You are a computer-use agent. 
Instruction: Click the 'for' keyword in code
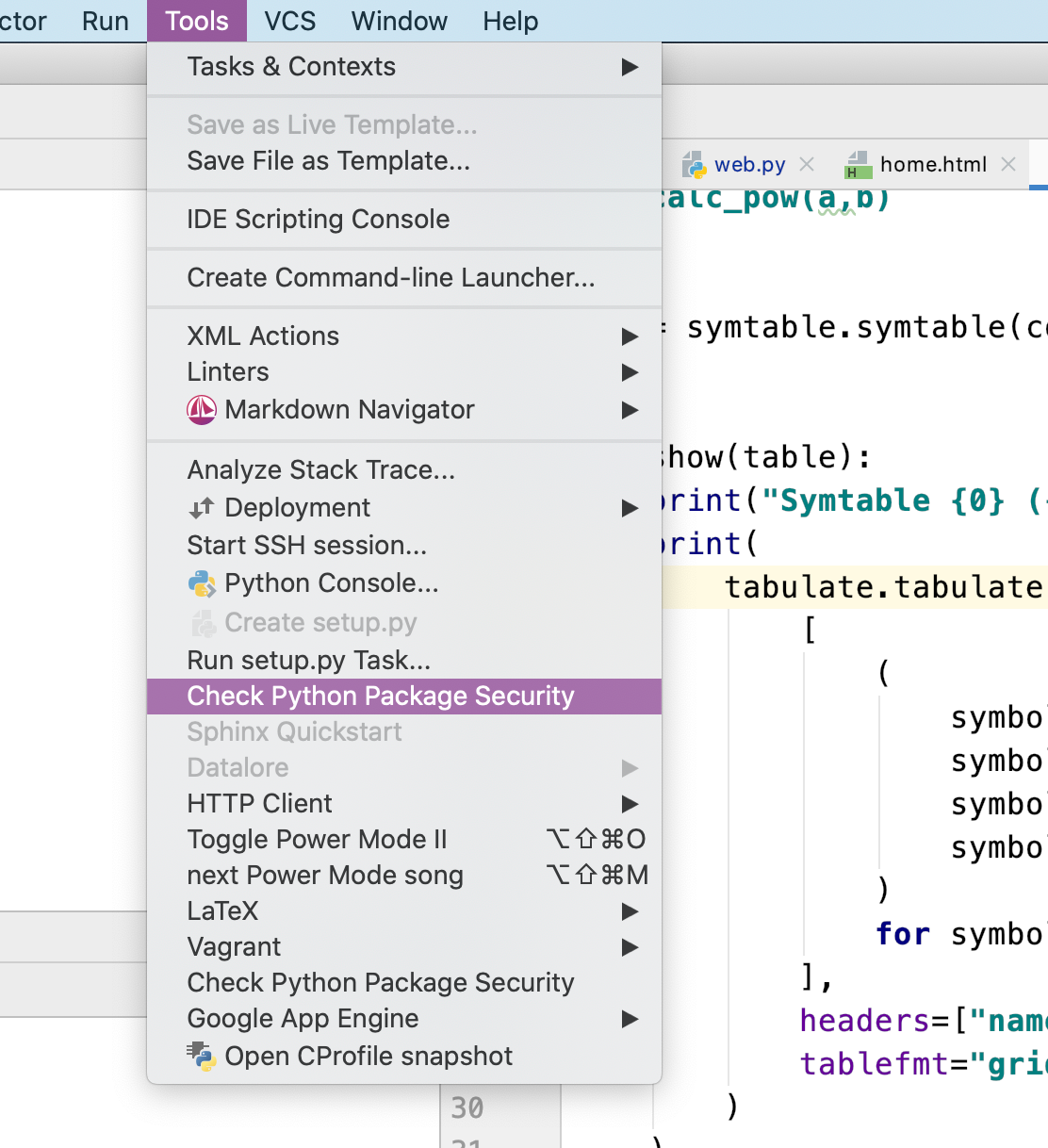pos(903,934)
